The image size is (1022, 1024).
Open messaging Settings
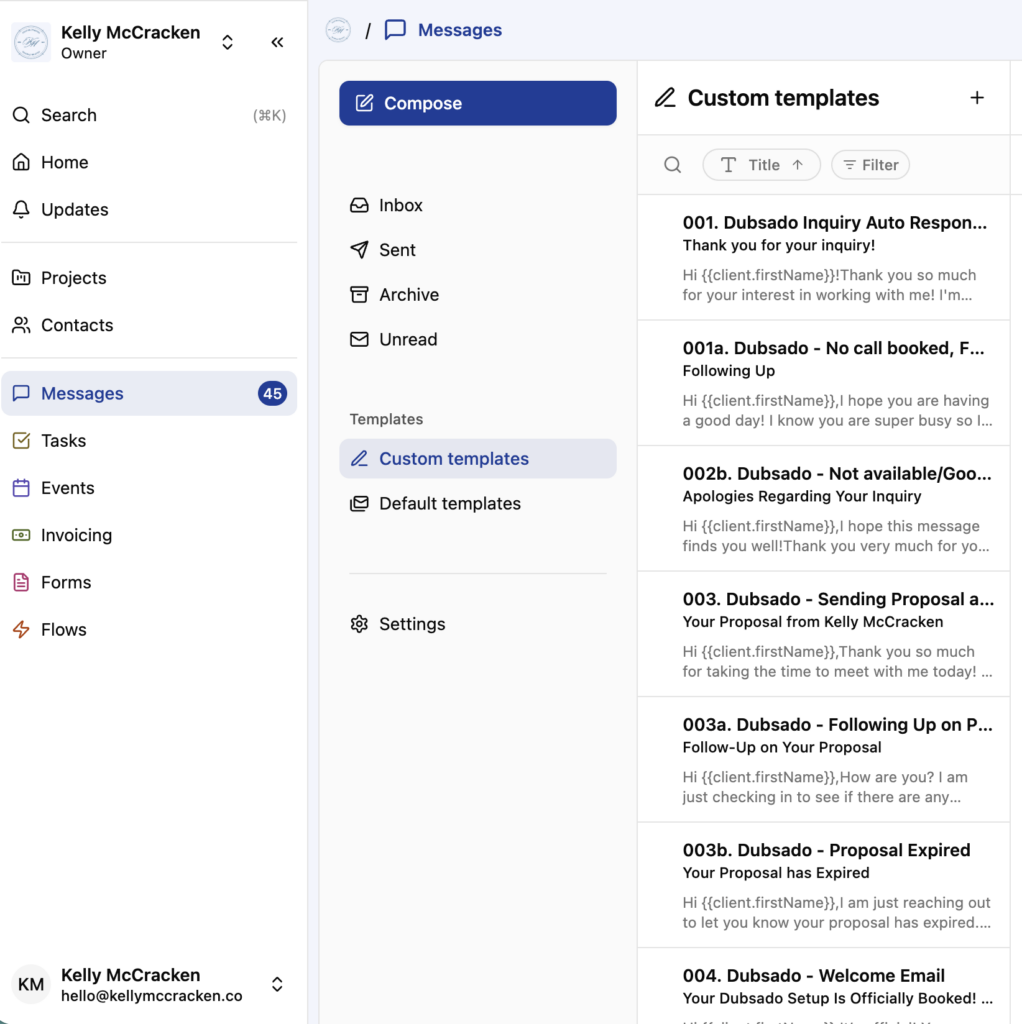pos(413,623)
